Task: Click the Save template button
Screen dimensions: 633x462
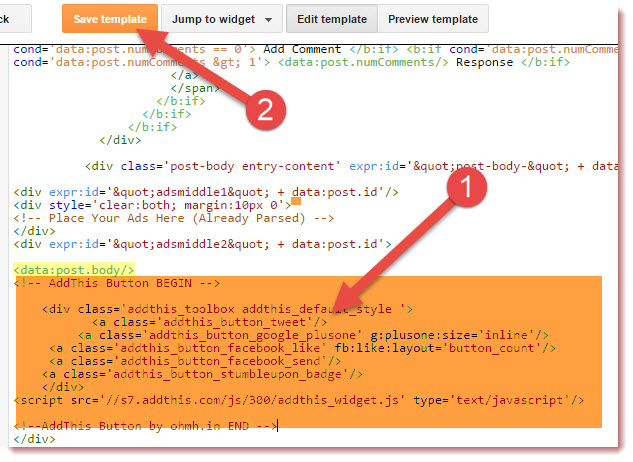Action: click(110, 19)
